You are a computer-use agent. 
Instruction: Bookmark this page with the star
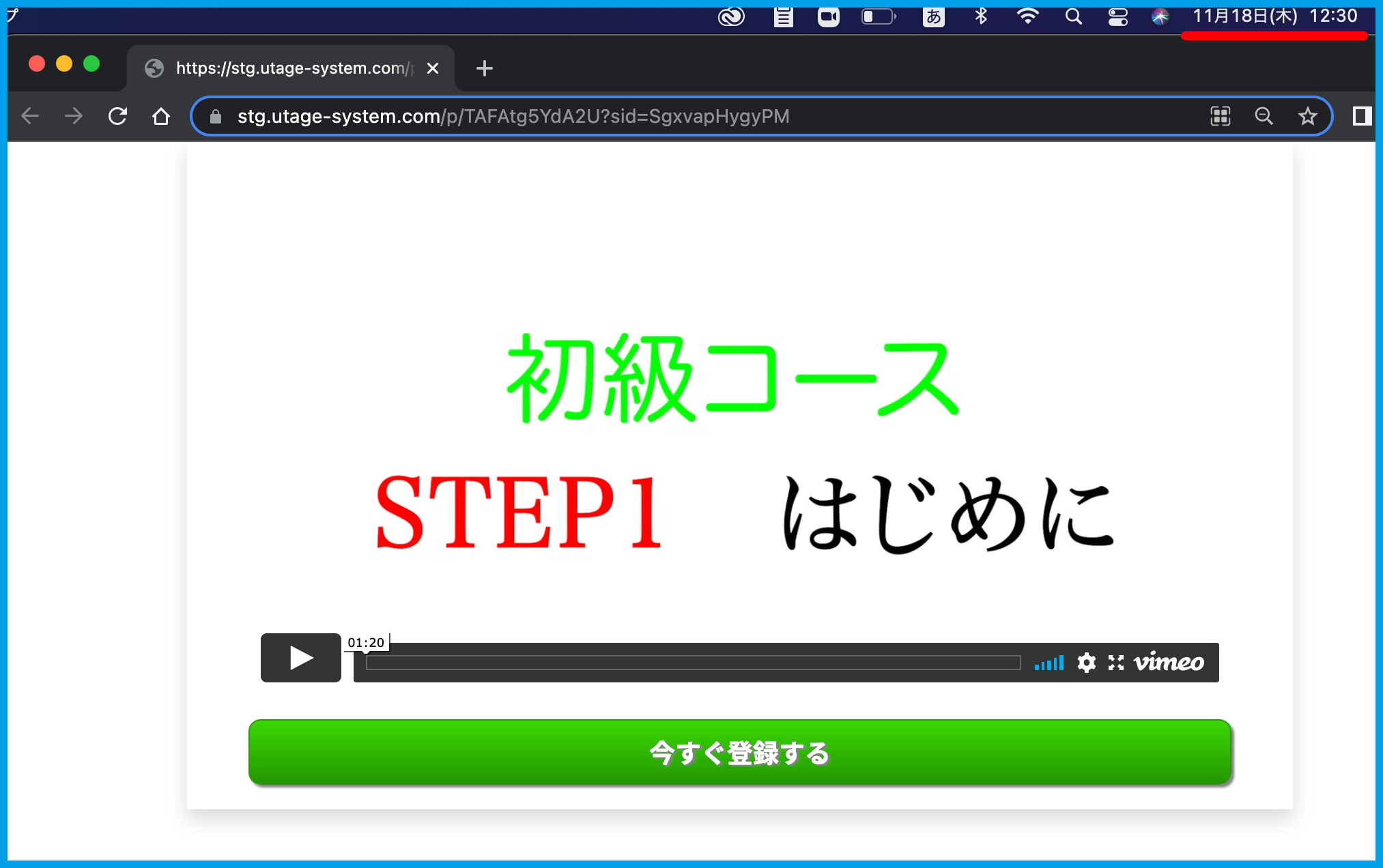pyautogui.click(x=1307, y=117)
